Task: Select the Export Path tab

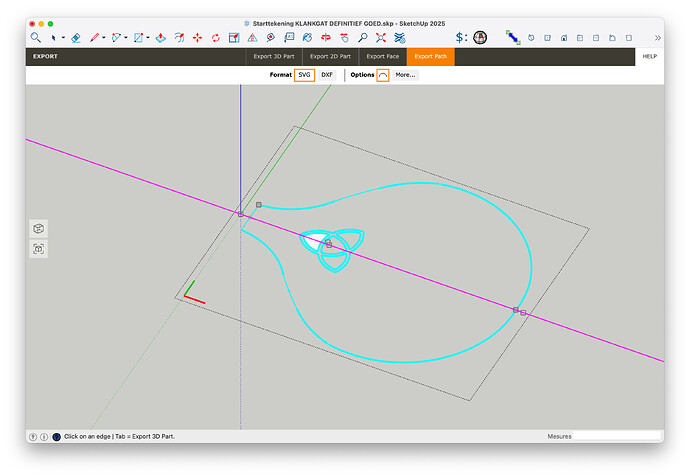Action: pos(430,56)
